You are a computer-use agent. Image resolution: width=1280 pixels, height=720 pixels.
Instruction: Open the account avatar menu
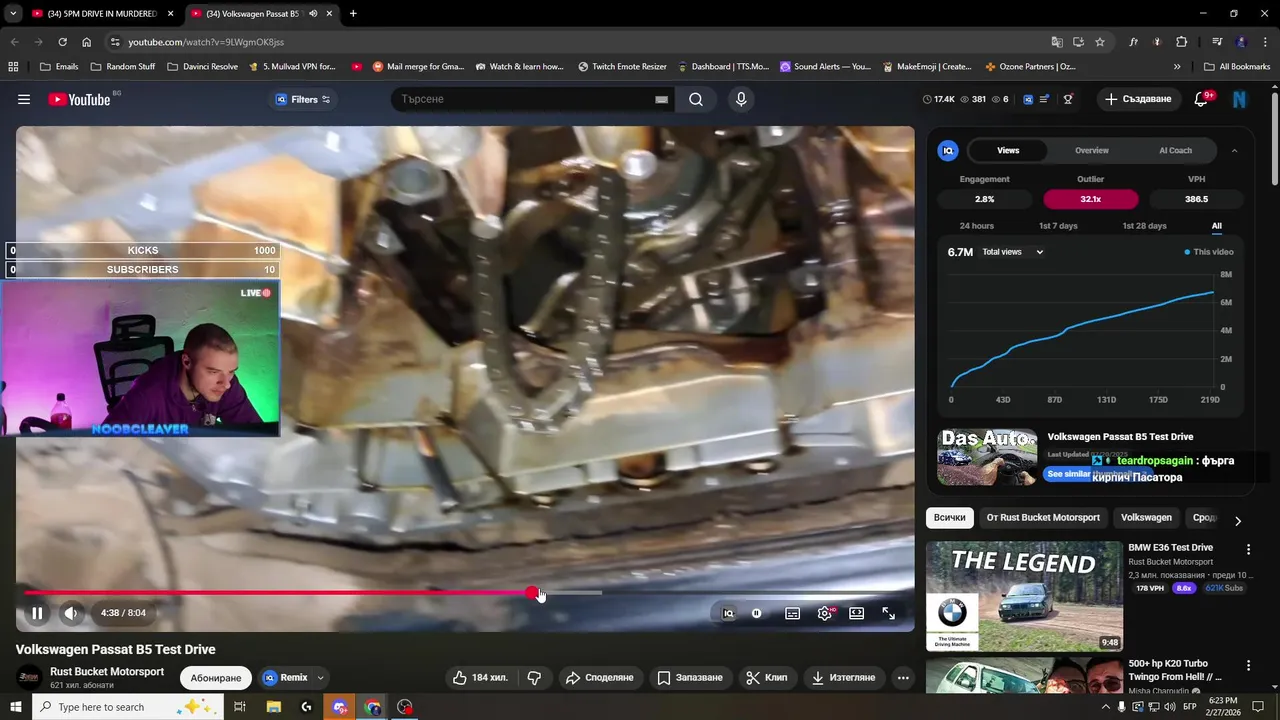1240,99
